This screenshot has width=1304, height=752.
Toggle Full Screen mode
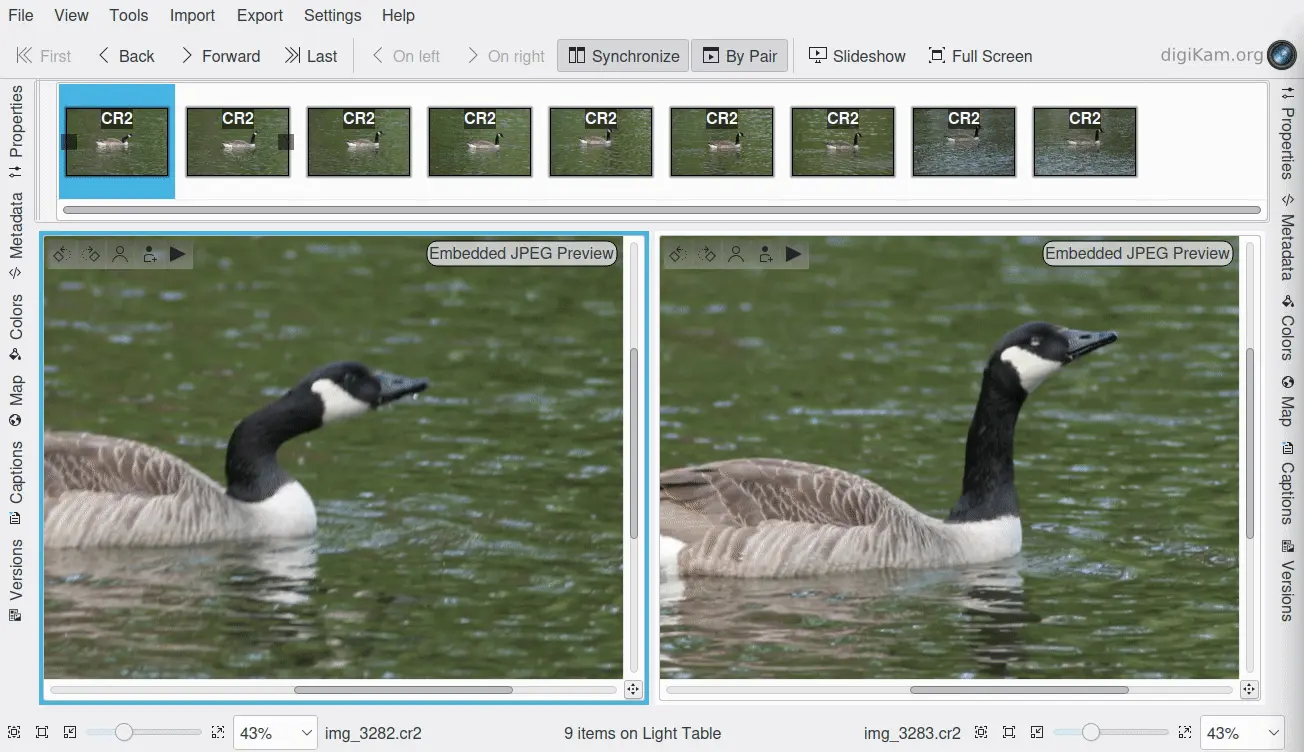[980, 56]
